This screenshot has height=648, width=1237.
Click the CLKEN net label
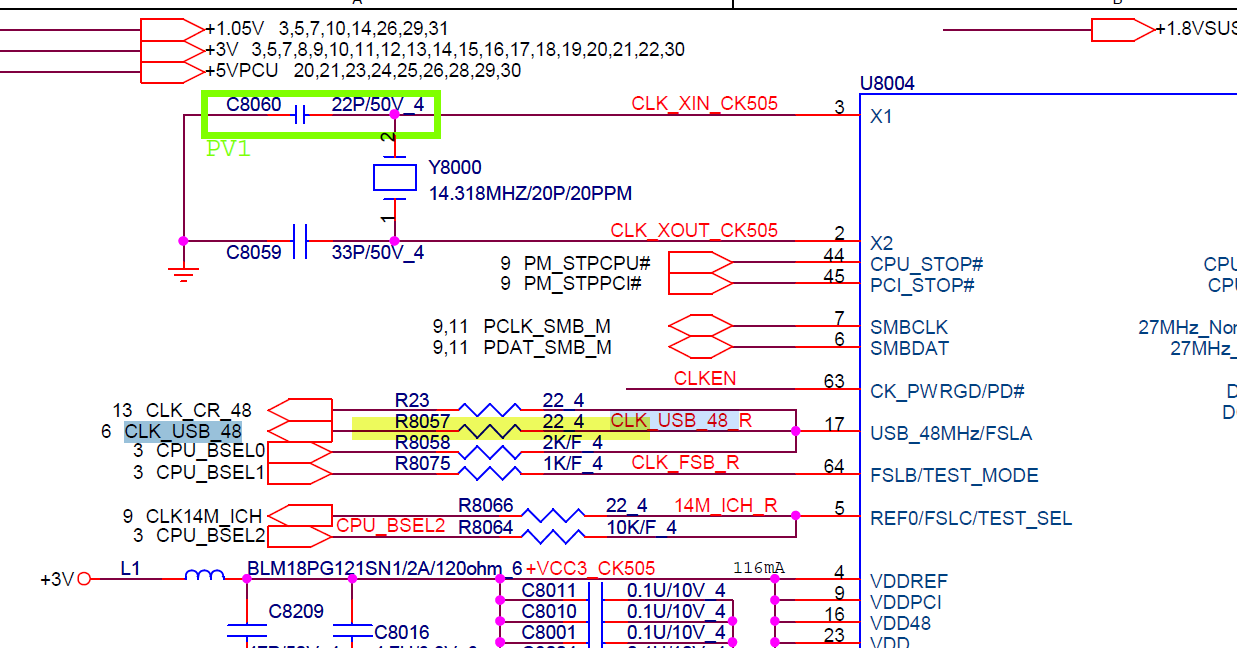point(705,378)
